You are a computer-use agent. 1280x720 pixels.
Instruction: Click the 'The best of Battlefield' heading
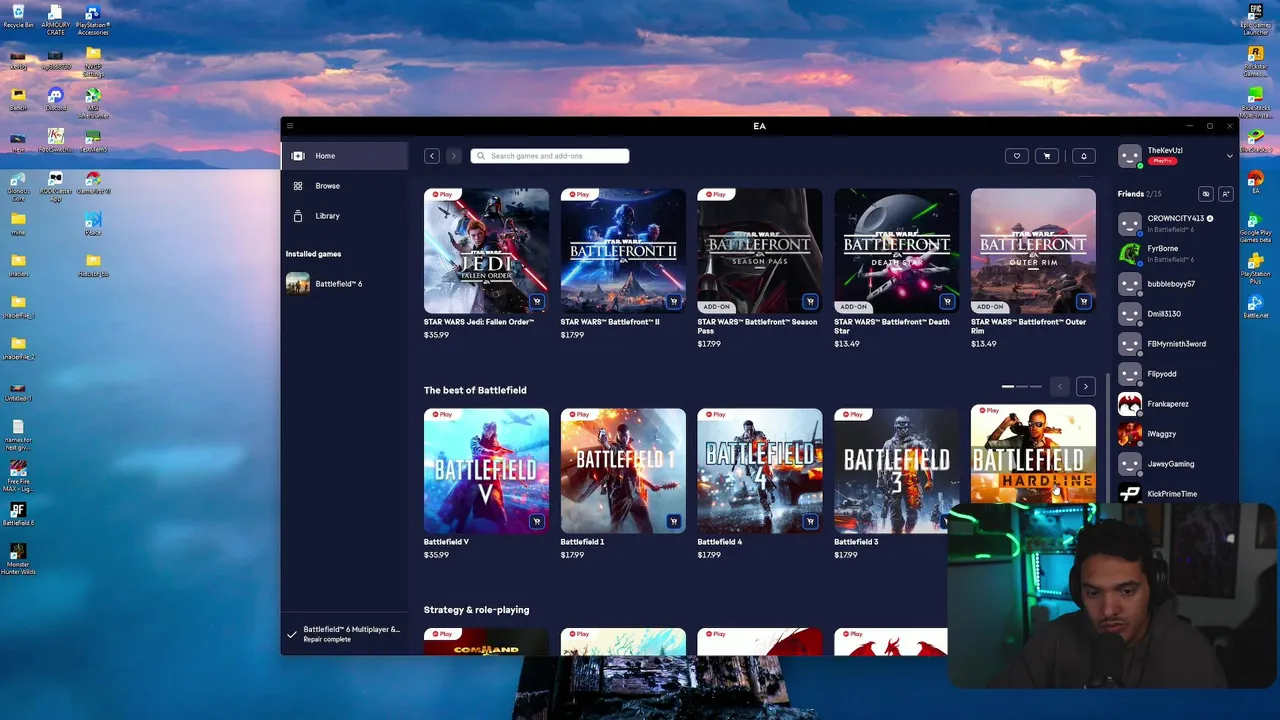(x=475, y=390)
